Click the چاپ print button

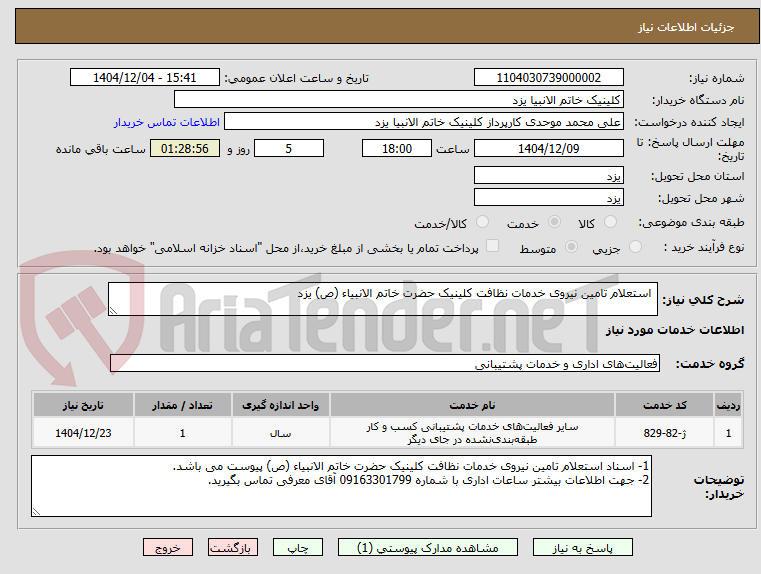coord(298,547)
